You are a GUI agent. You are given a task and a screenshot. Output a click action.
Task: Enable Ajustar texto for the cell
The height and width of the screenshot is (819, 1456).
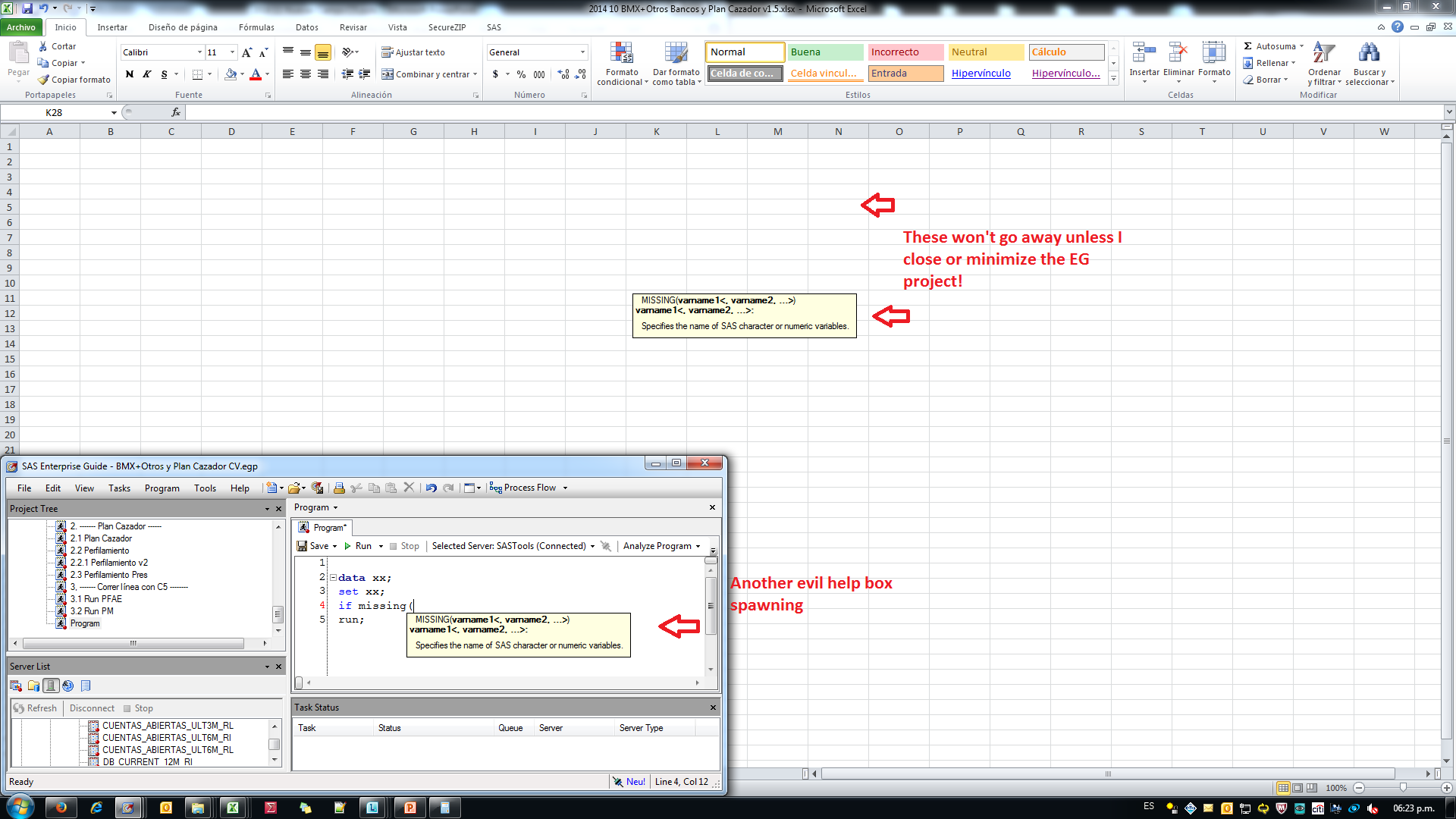[414, 52]
